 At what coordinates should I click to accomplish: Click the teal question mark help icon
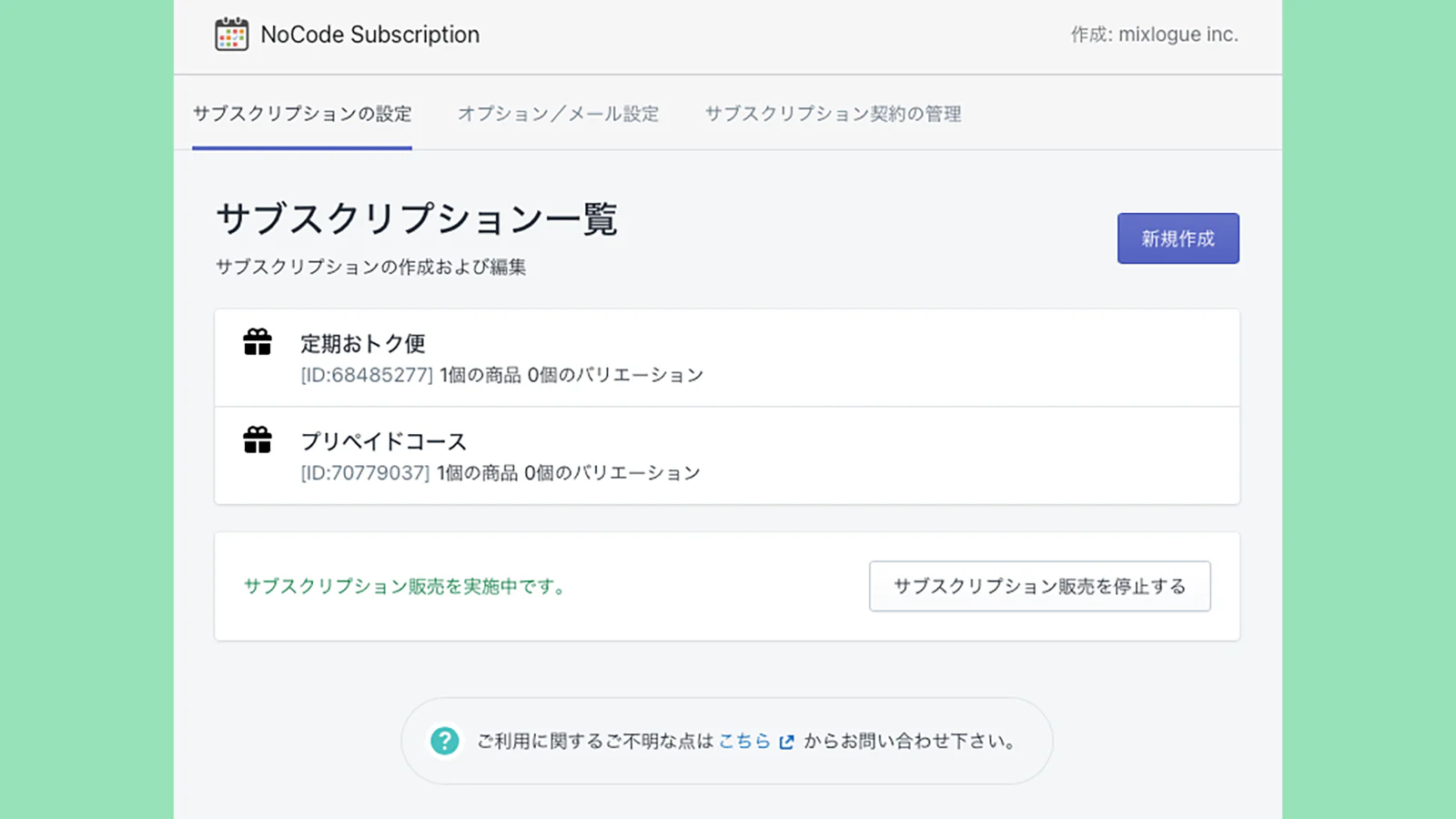pyautogui.click(x=445, y=741)
